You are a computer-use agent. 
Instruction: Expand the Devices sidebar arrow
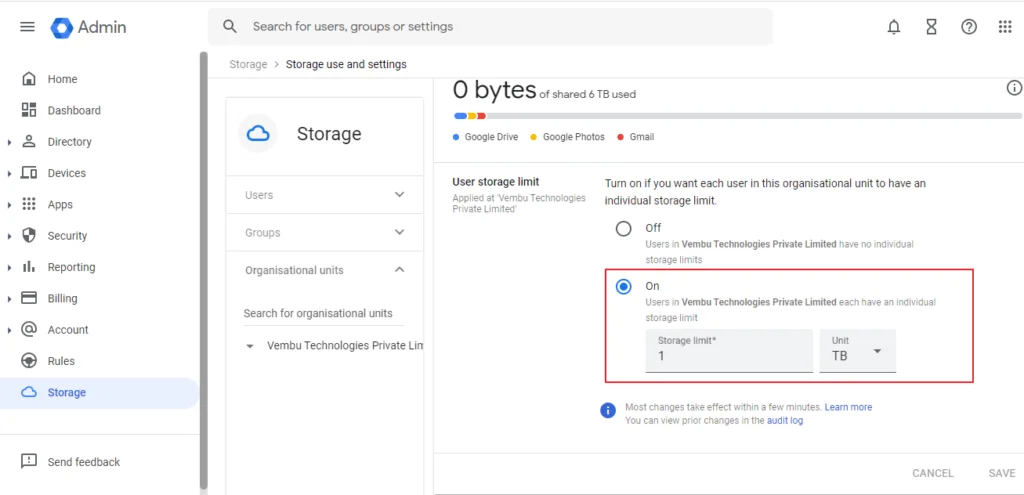point(10,174)
